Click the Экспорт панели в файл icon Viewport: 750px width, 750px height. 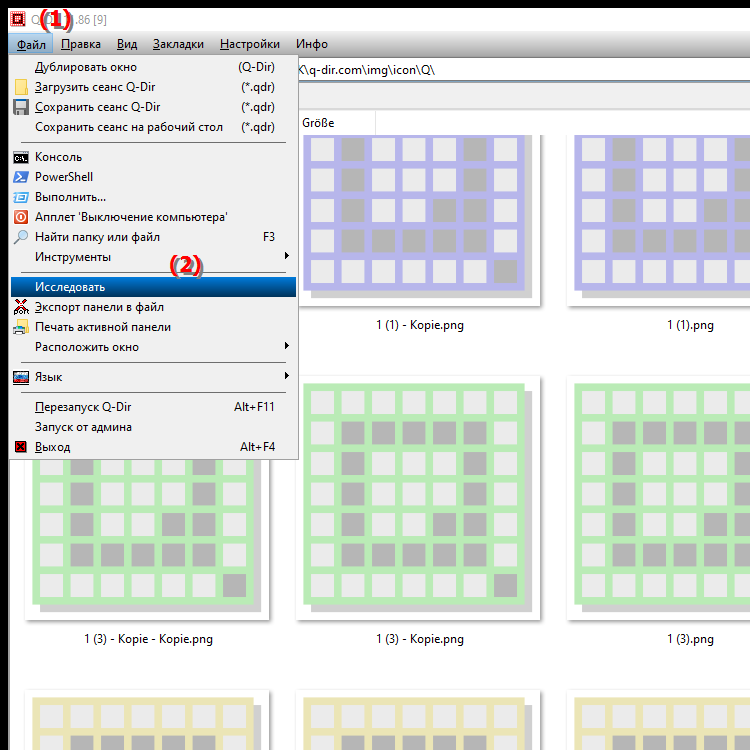(21, 307)
